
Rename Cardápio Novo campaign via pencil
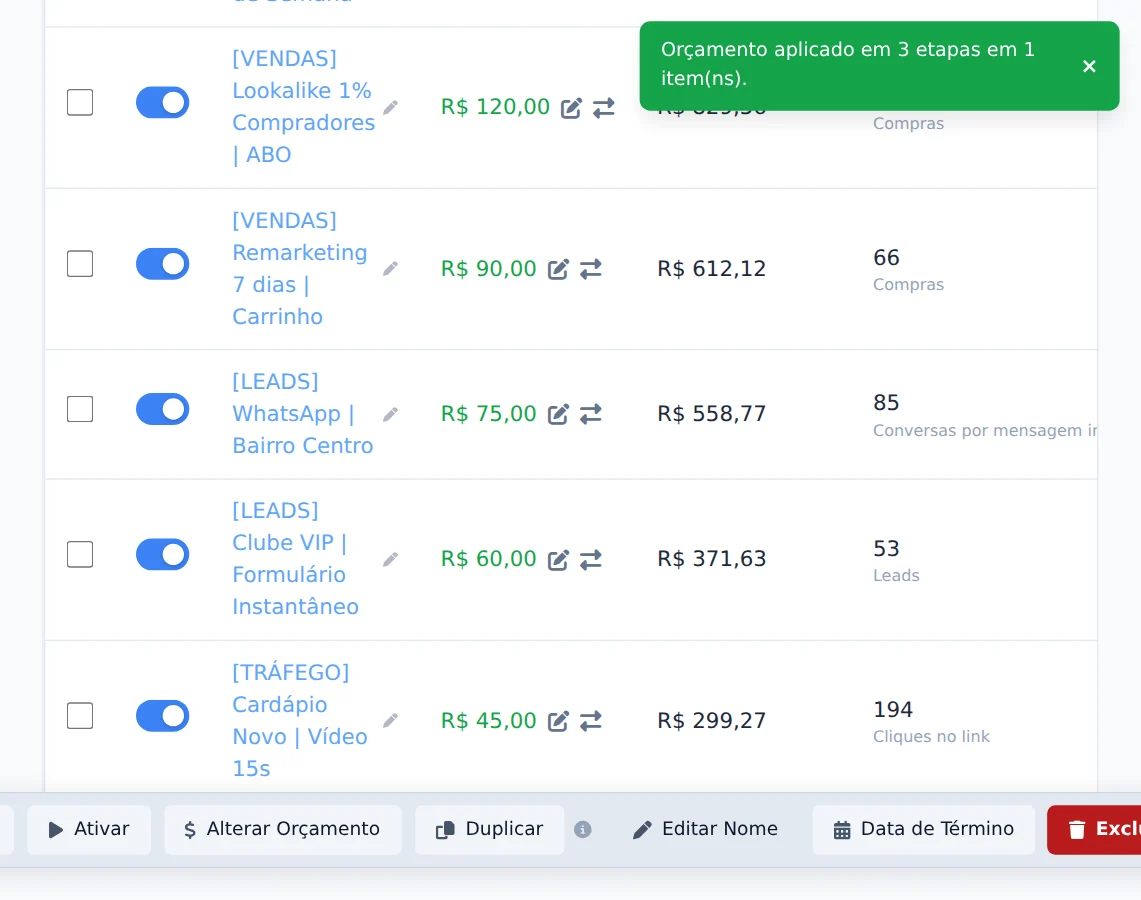tap(391, 720)
